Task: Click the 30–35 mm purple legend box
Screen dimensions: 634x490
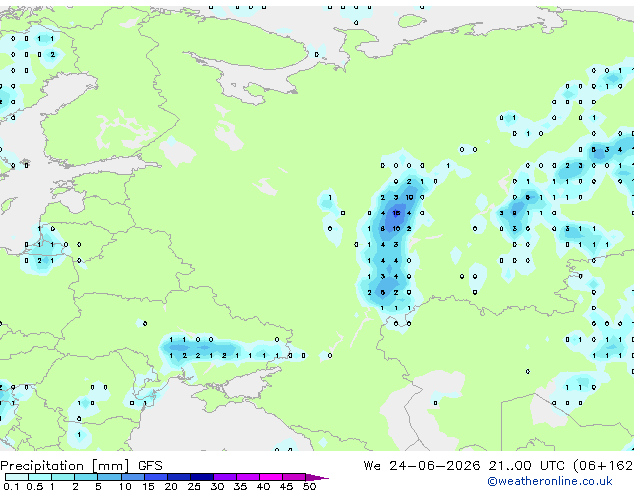Action: pyautogui.click(x=225, y=477)
